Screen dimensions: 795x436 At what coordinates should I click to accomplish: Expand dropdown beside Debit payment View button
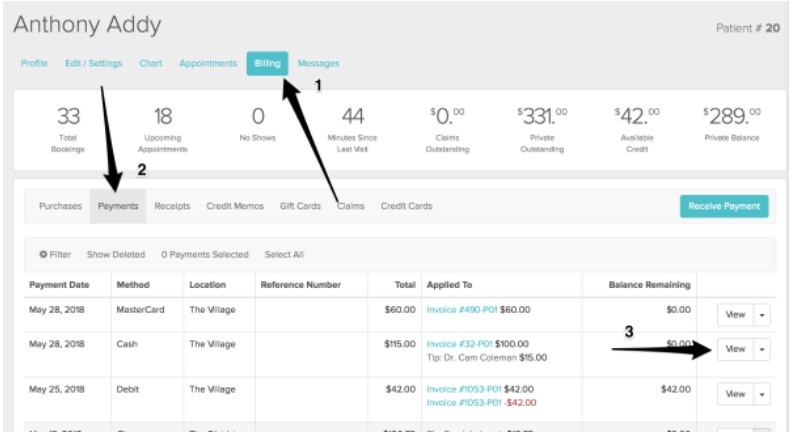(x=762, y=394)
